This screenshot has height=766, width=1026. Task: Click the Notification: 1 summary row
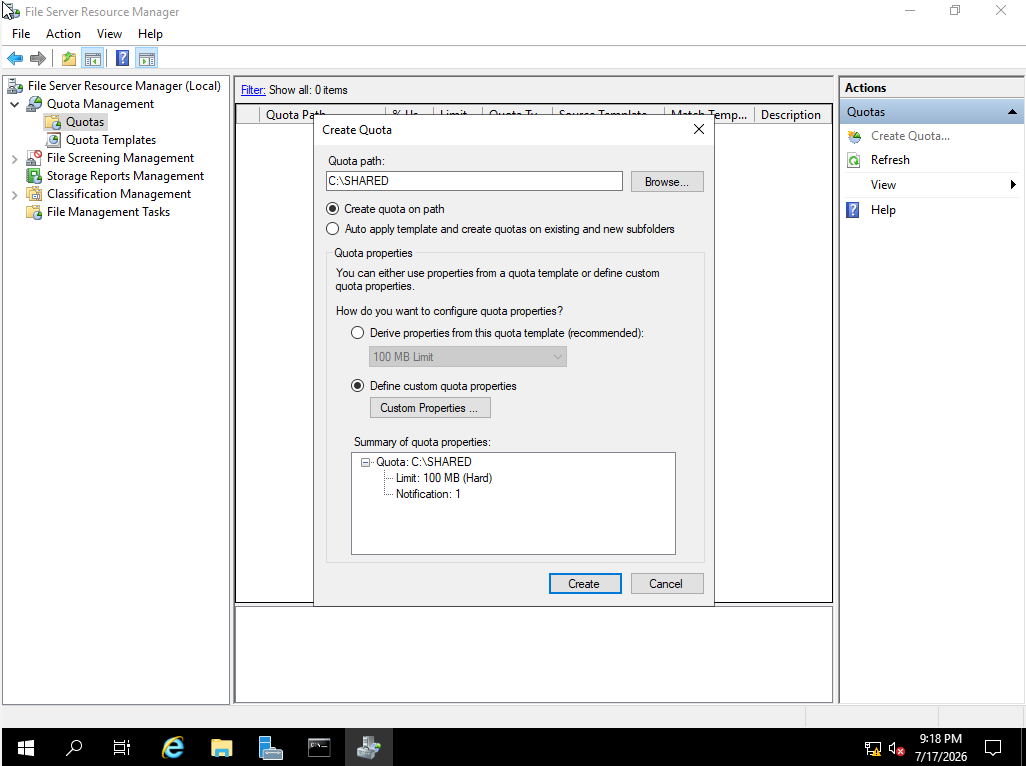428,494
